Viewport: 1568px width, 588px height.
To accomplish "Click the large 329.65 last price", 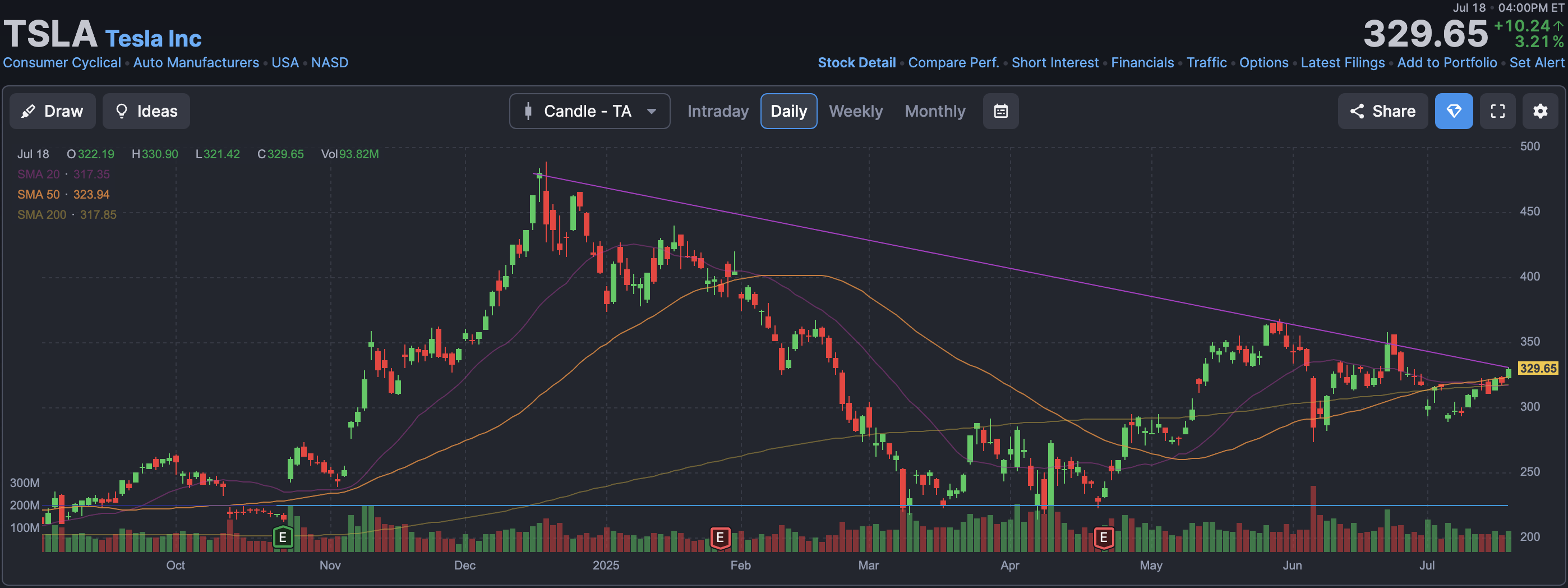I will coord(1425,34).
